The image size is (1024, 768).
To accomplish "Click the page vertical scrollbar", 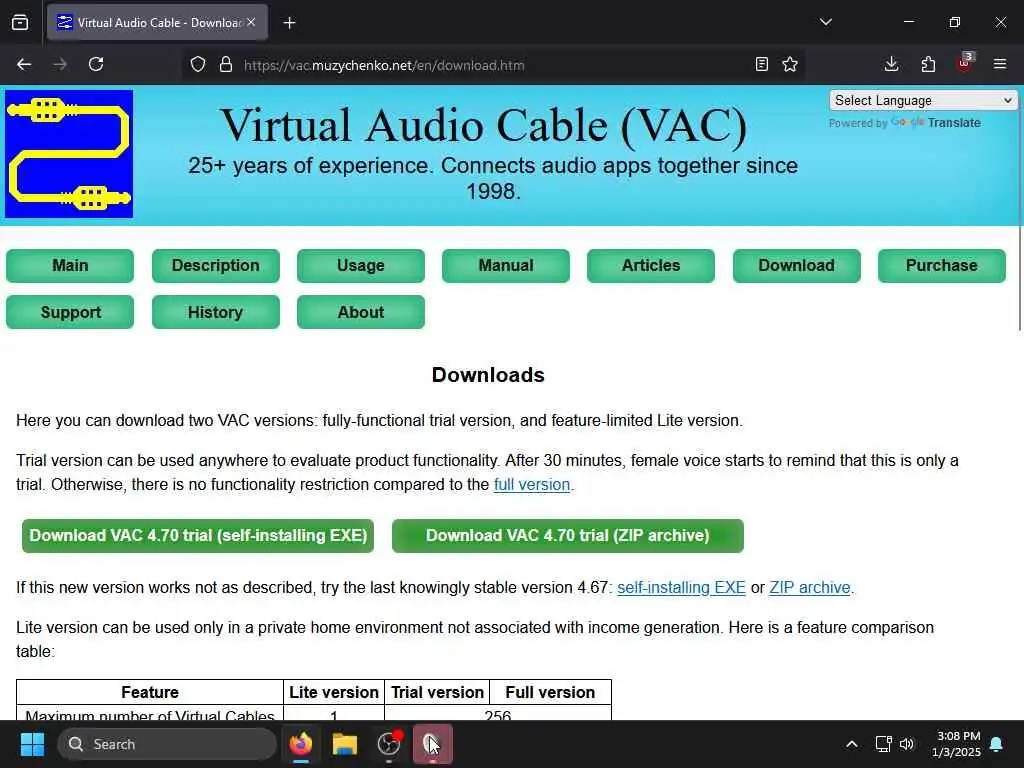I will pos(1019,209).
